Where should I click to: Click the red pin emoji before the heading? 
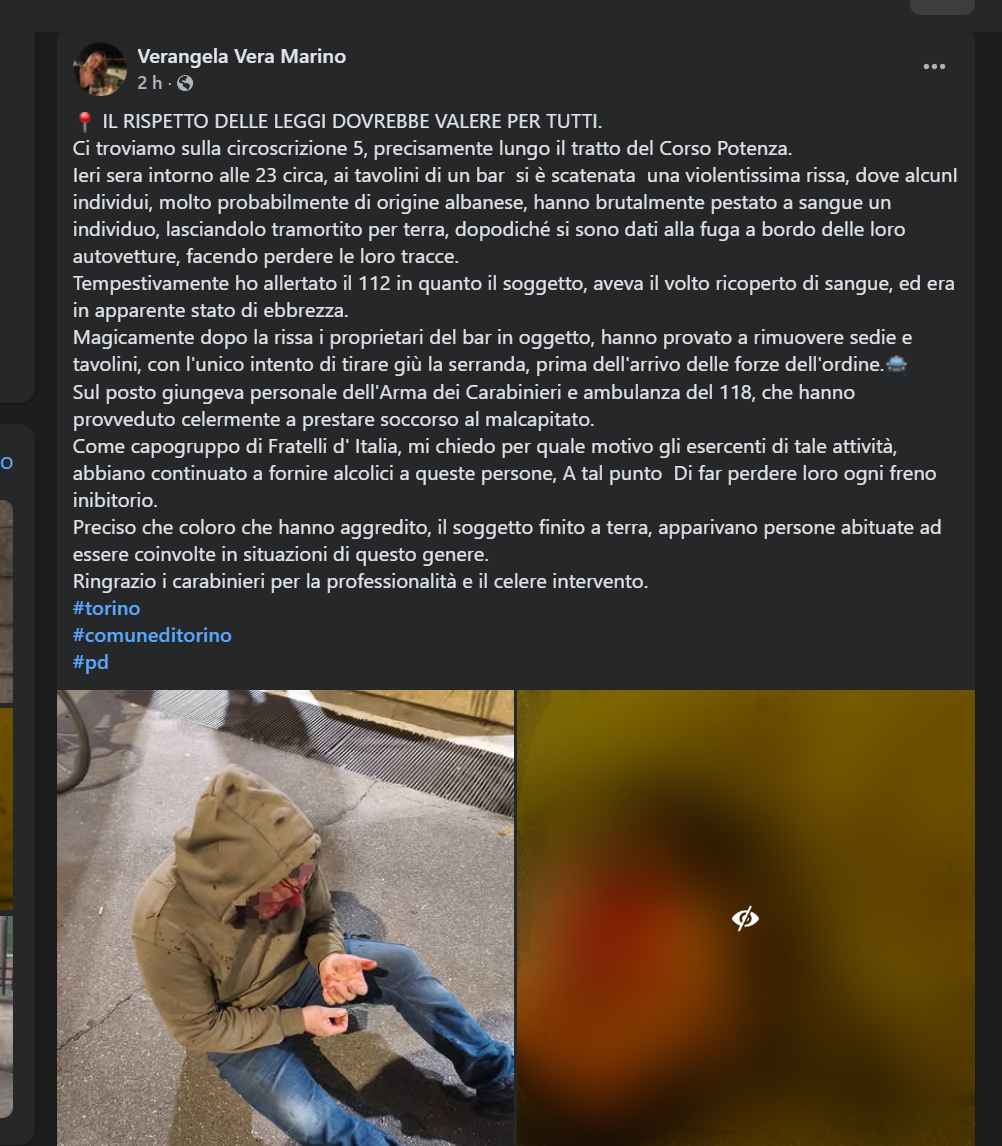tap(84, 121)
